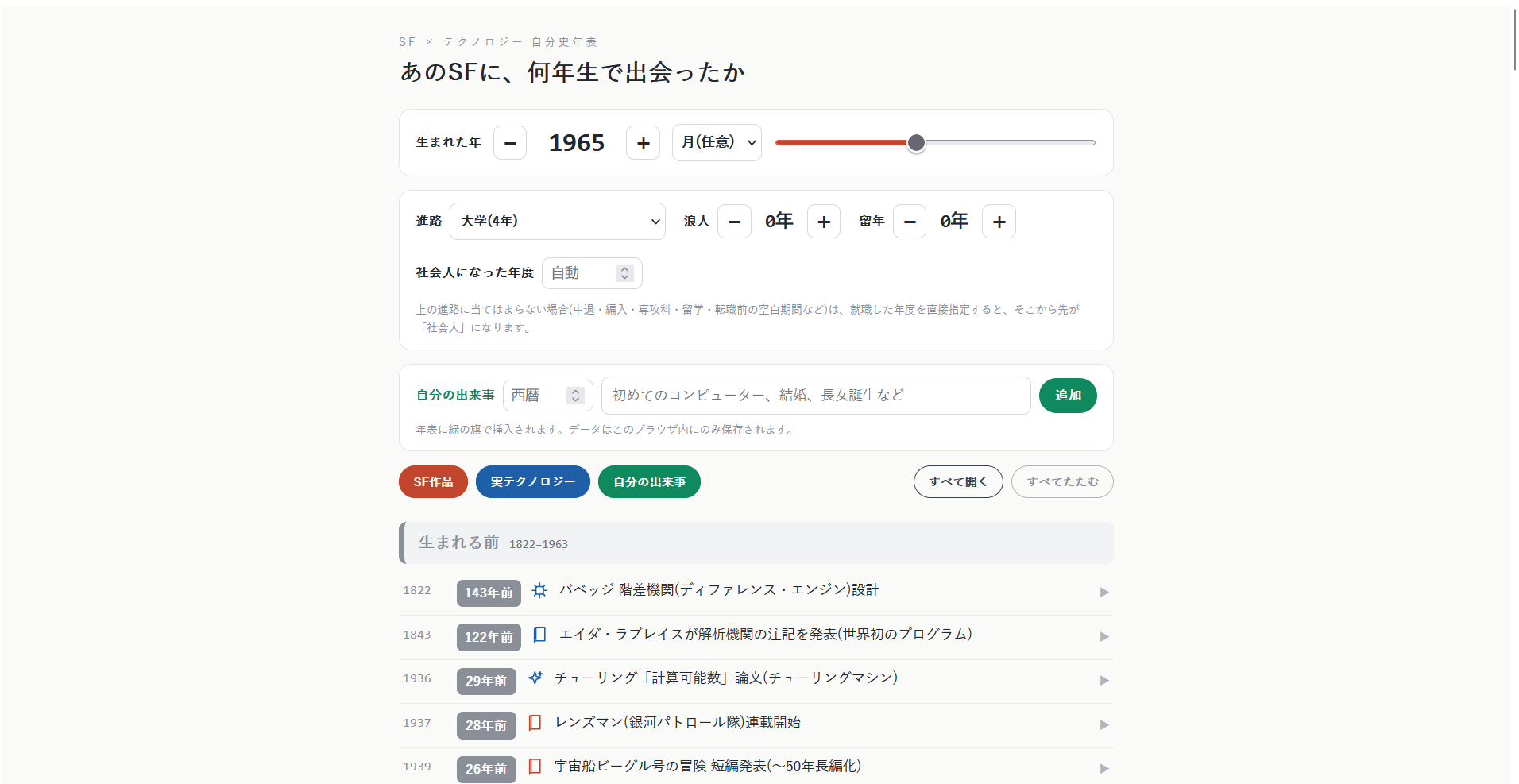Click the green 追加 button
This screenshot has width=1519, height=784.
click(x=1068, y=396)
